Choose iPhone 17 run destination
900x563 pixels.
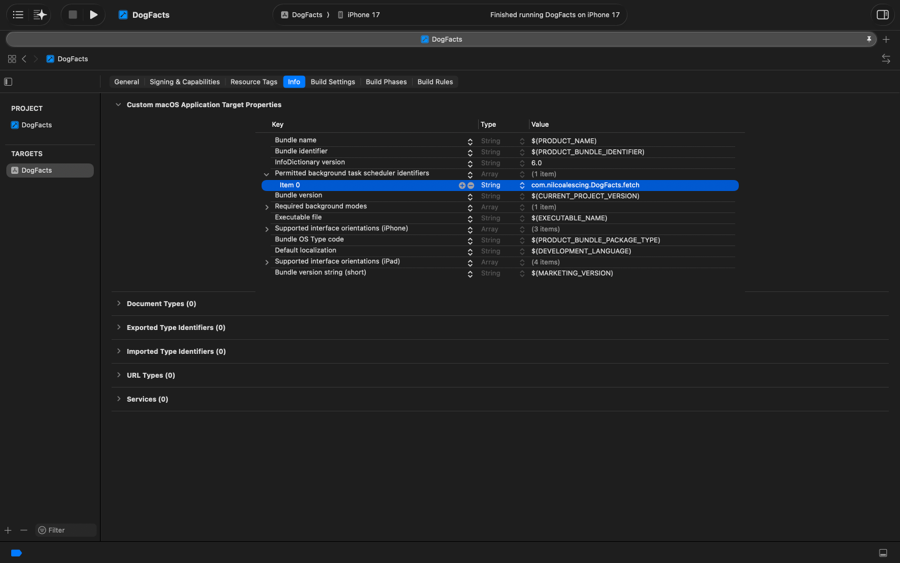[359, 15]
